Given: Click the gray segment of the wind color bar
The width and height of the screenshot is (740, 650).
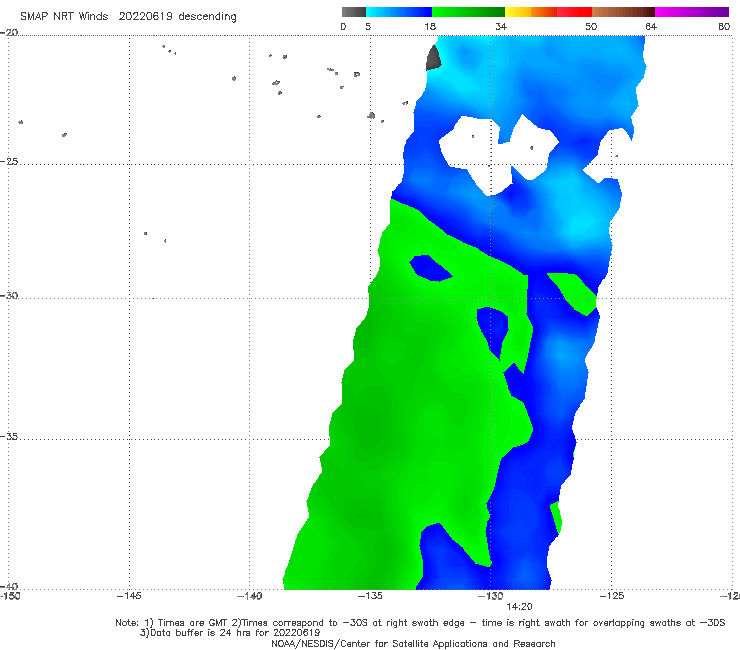Looking at the screenshot, I should coord(353,12).
